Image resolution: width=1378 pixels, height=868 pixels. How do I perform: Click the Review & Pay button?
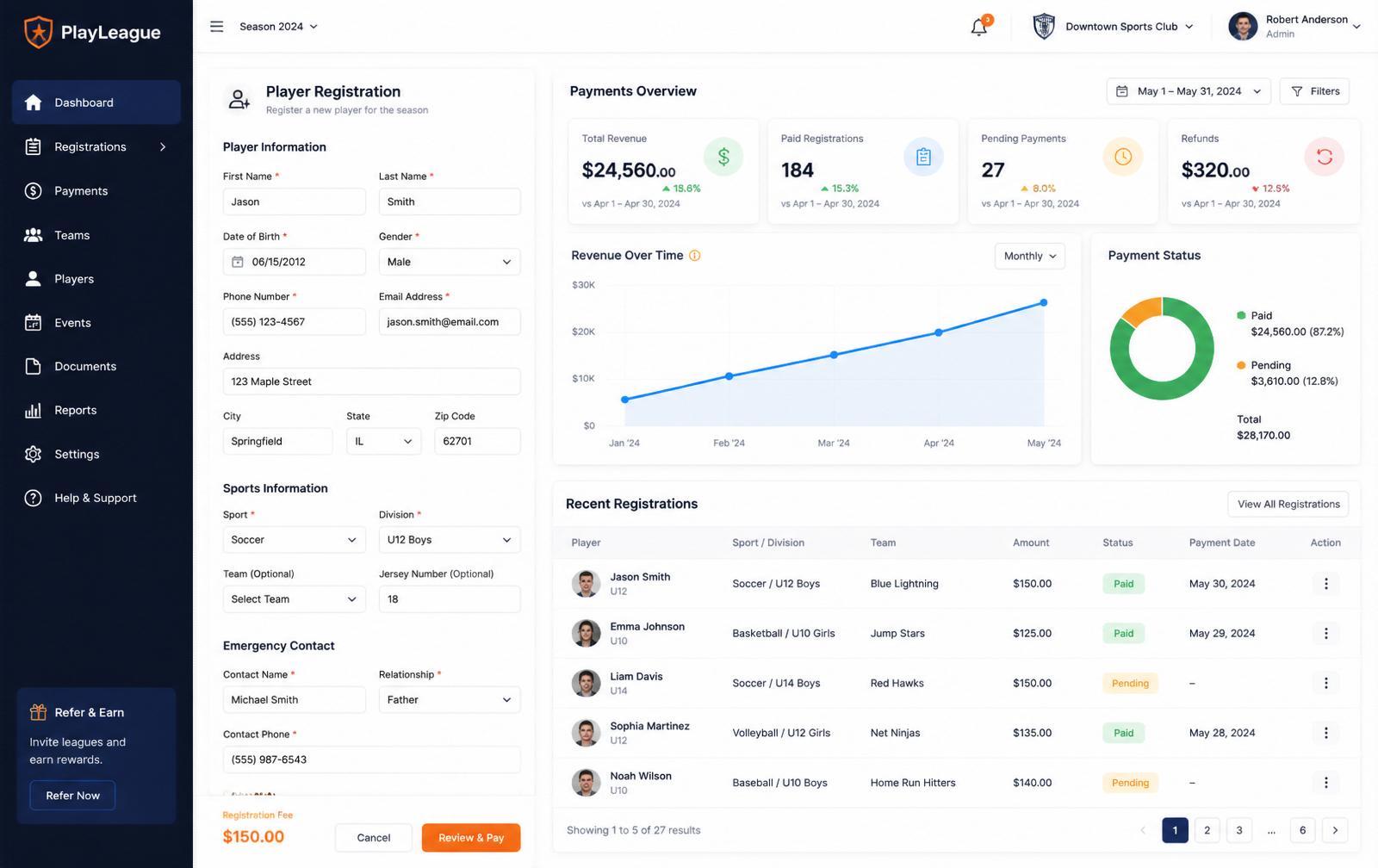click(x=471, y=838)
